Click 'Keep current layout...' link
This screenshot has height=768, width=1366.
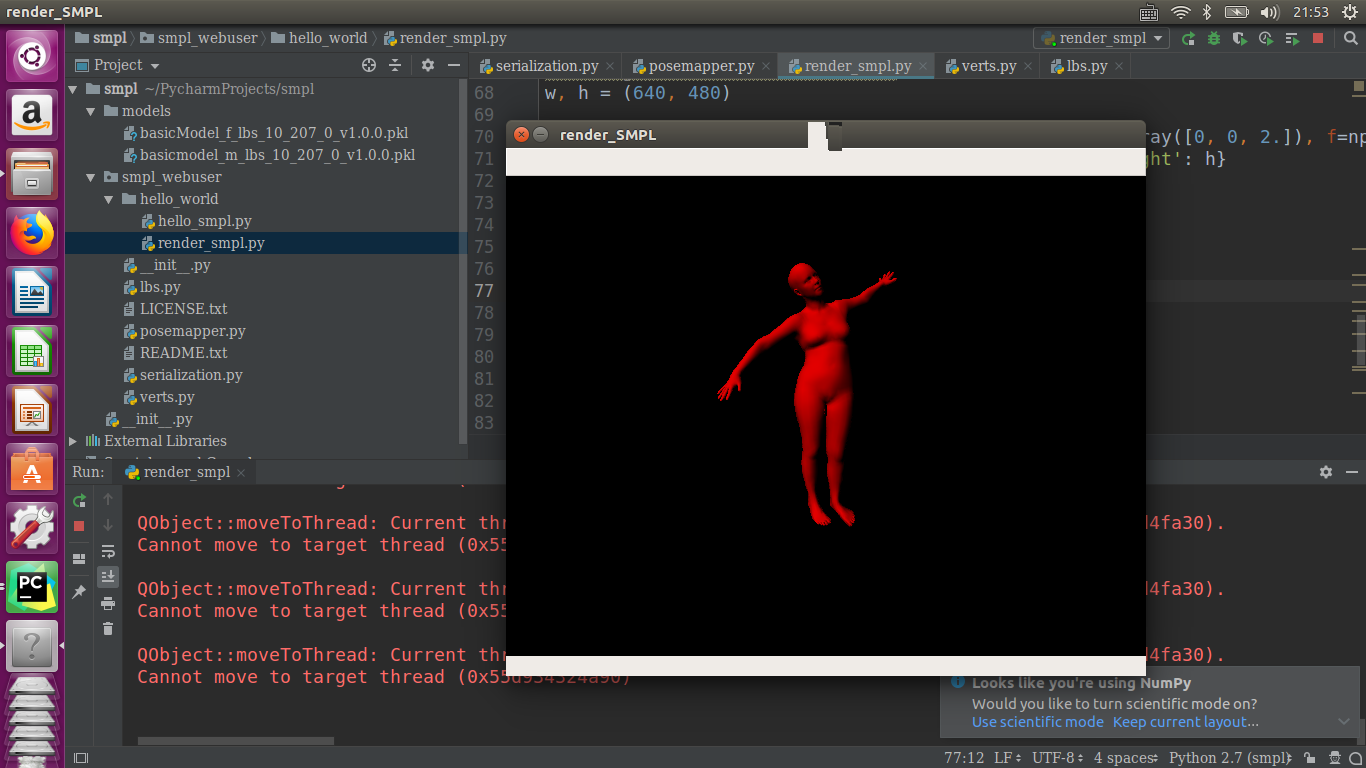tap(1186, 722)
